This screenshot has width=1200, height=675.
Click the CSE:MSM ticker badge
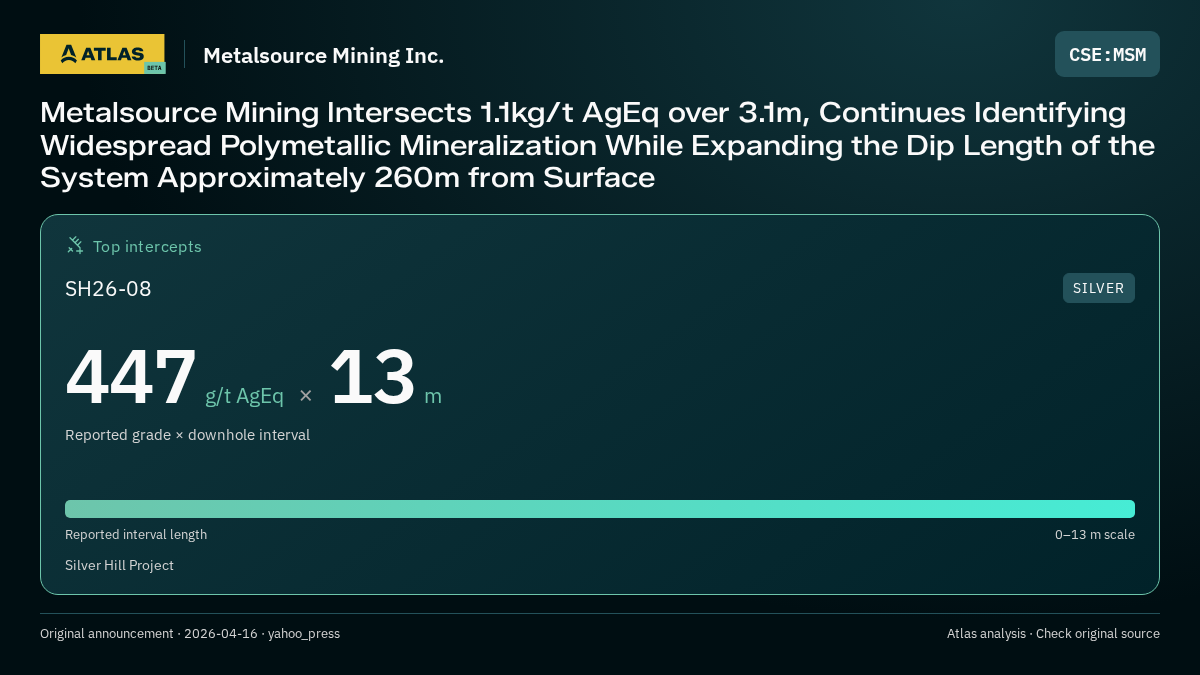coord(1107,54)
